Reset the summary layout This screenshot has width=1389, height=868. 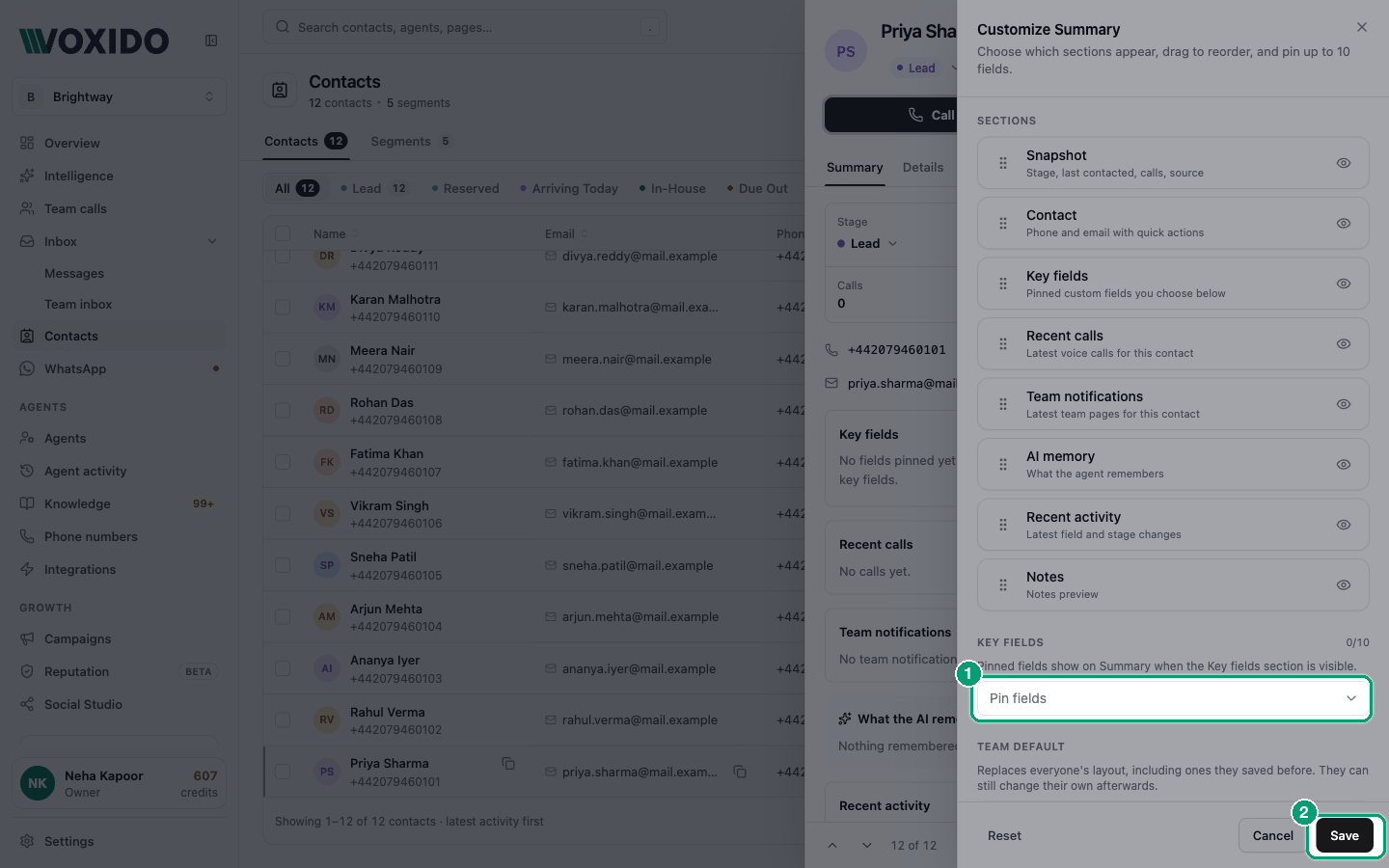[x=1004, y=835]
